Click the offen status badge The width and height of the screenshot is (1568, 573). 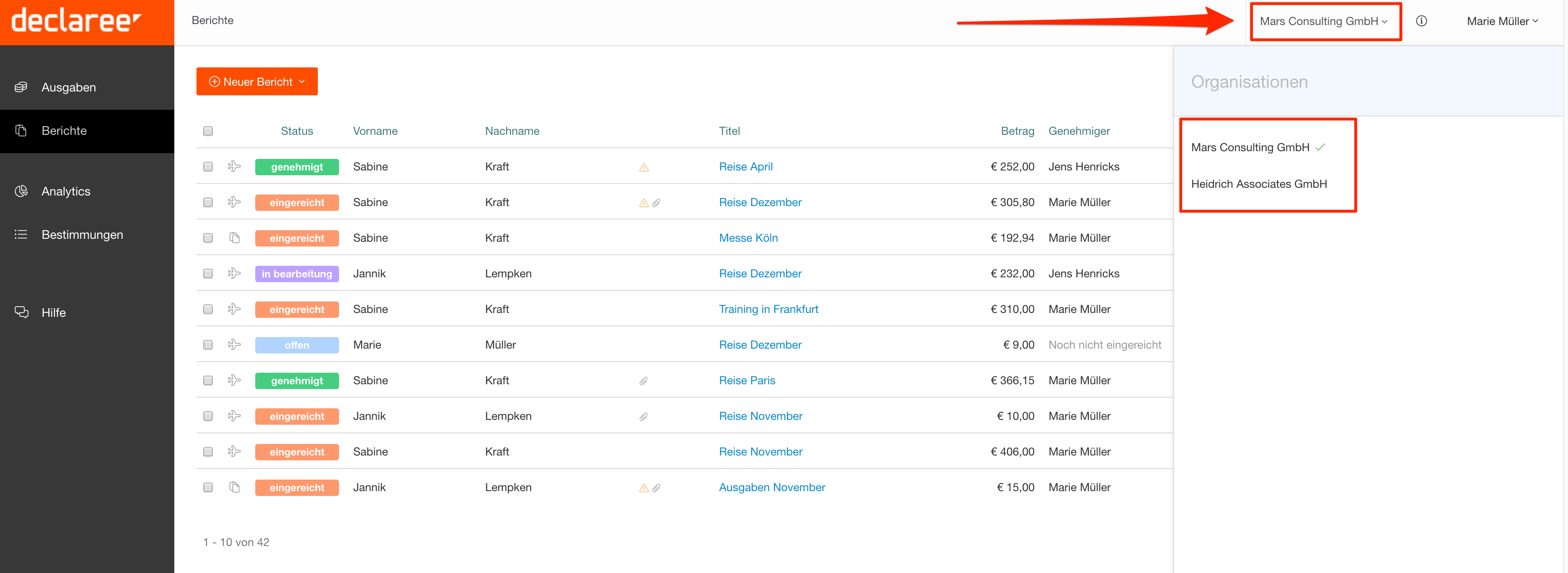click(x=297, y=345)
